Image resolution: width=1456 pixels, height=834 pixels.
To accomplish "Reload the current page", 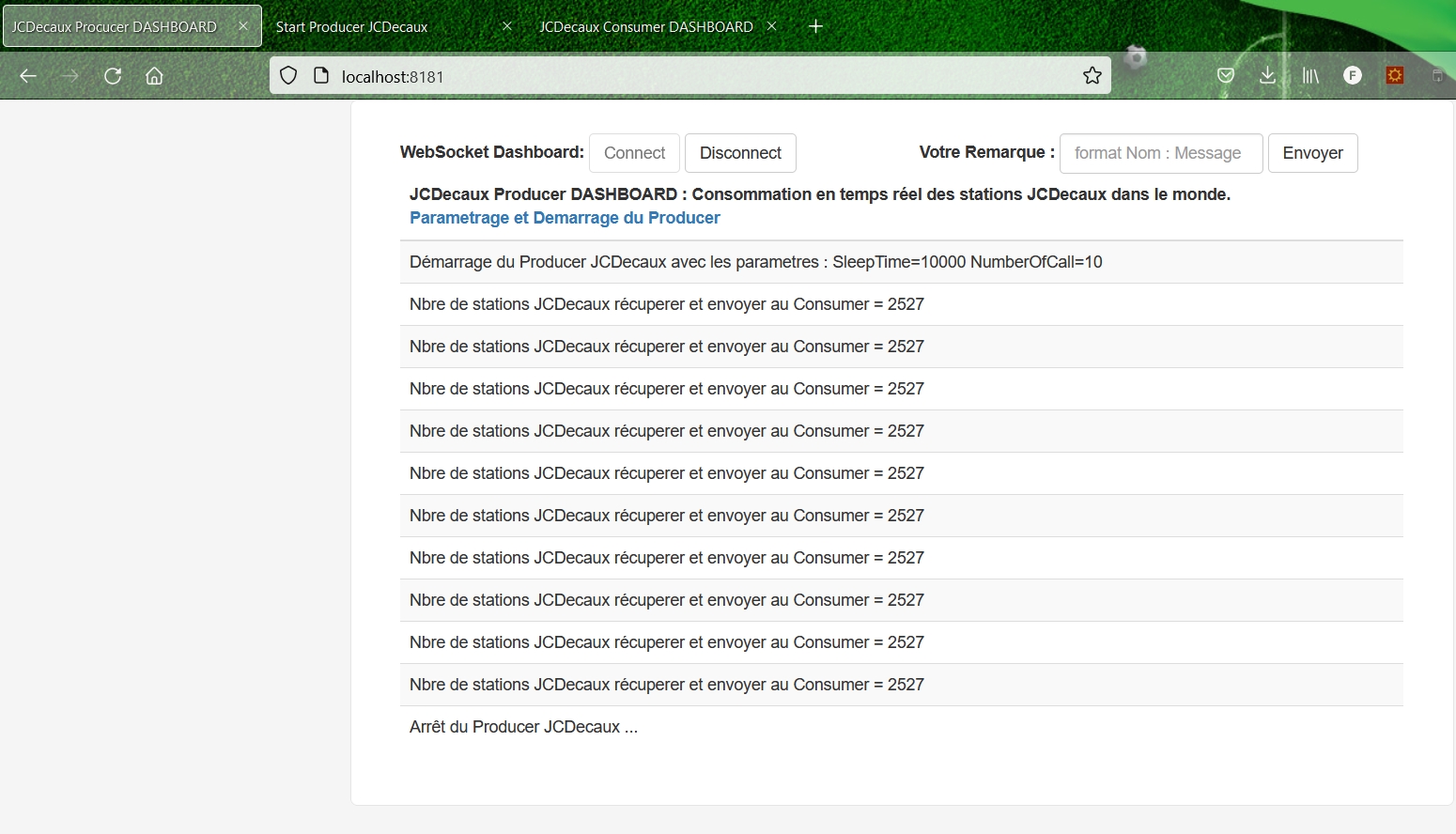I will [113, 76].
